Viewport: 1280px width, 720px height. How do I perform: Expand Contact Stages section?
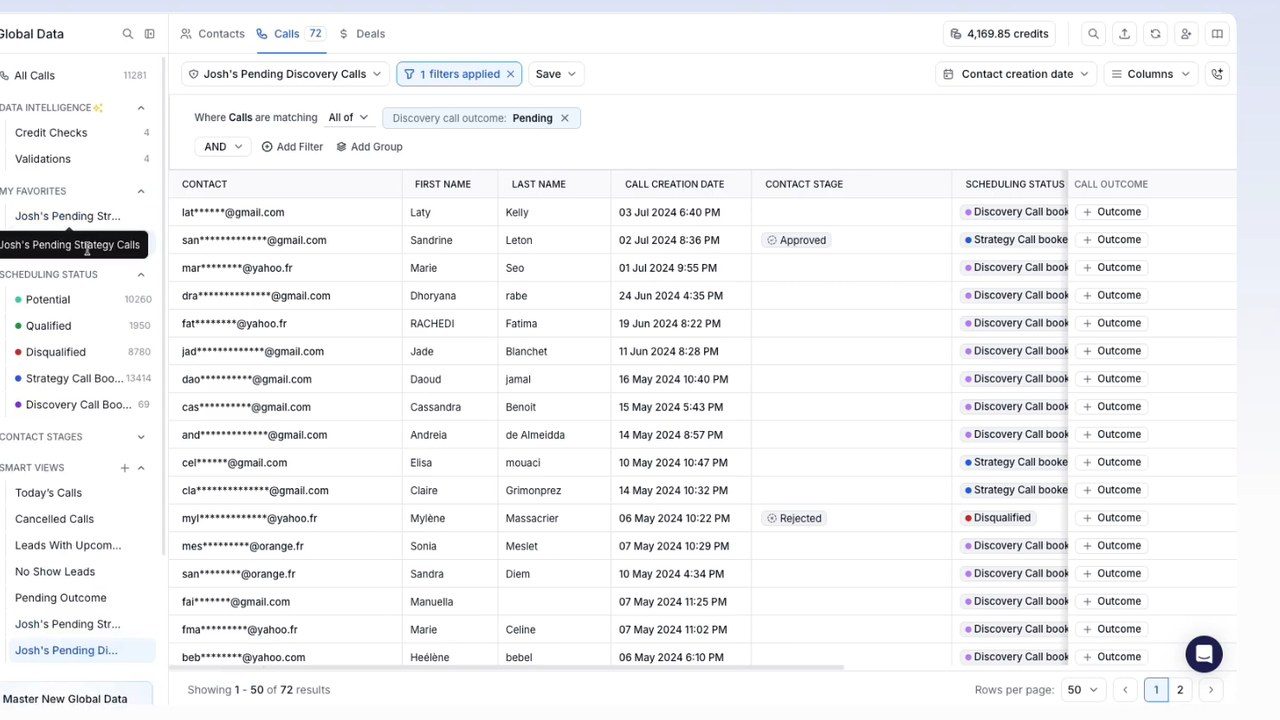click(x=141, y=437)
